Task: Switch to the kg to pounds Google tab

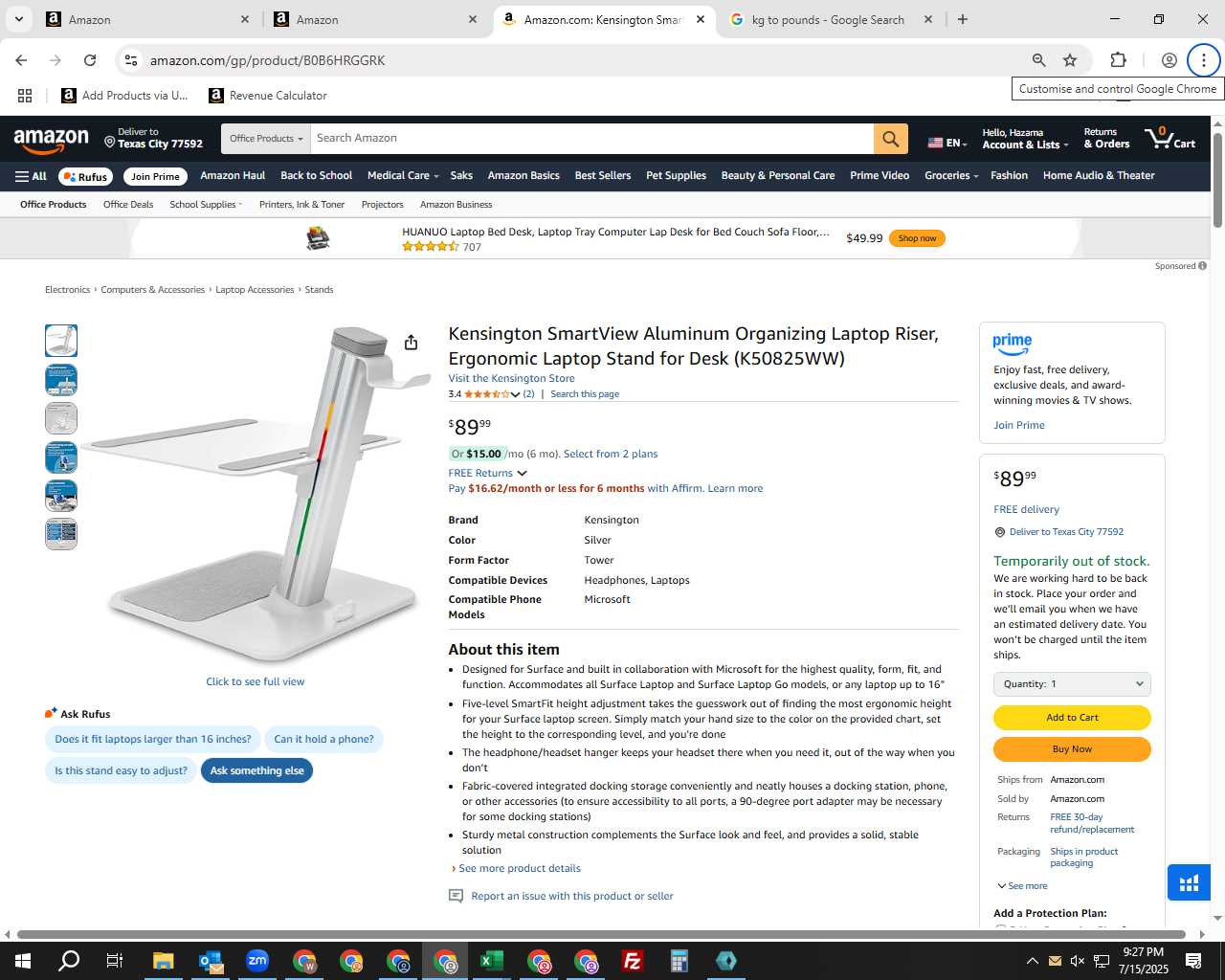Action: coord(828,19)
